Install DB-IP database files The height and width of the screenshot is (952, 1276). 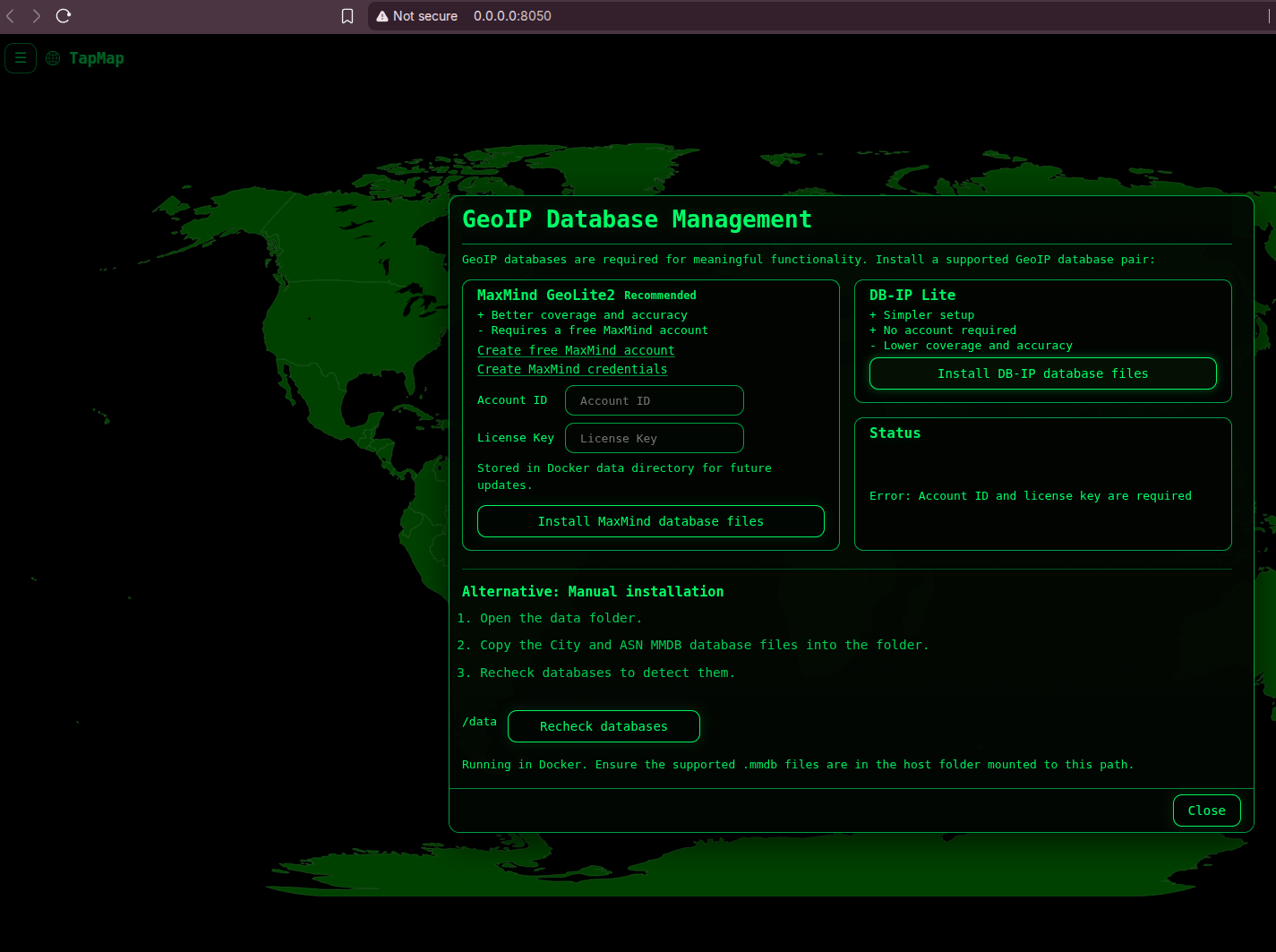click(1043, 373)
